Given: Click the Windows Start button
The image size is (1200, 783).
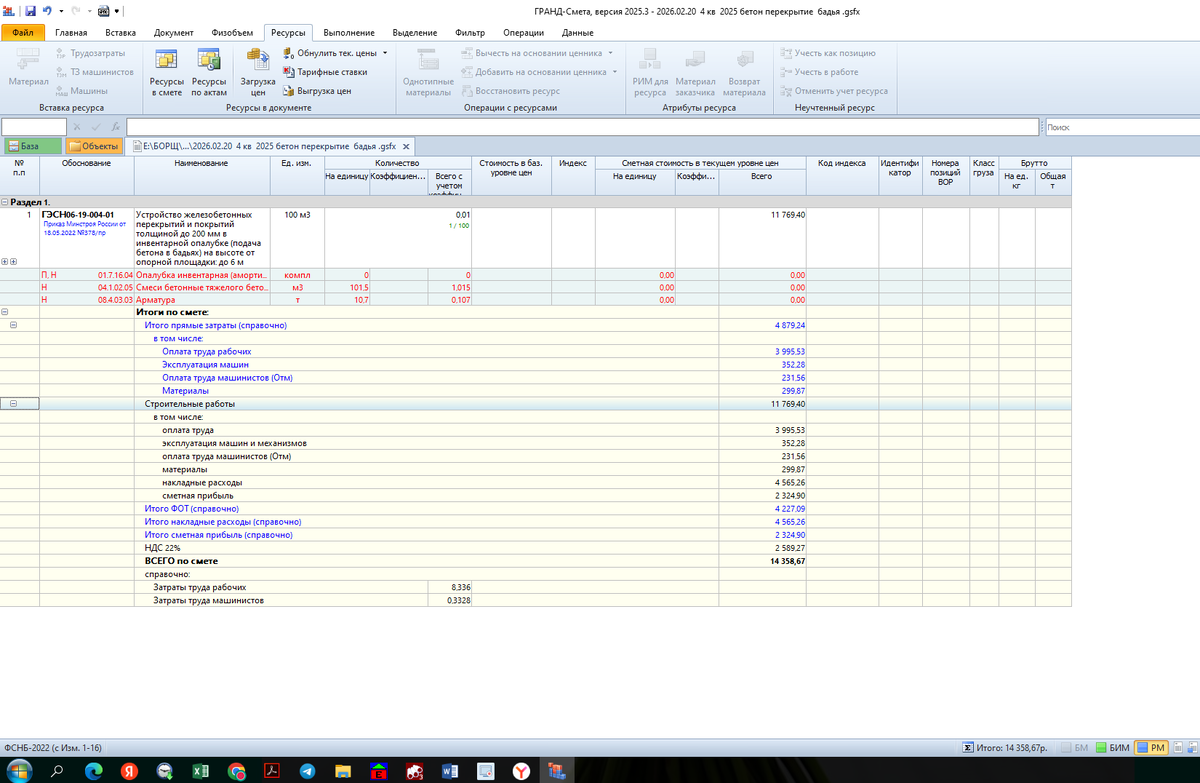Looking at the screenshot, I should point(19,771).
